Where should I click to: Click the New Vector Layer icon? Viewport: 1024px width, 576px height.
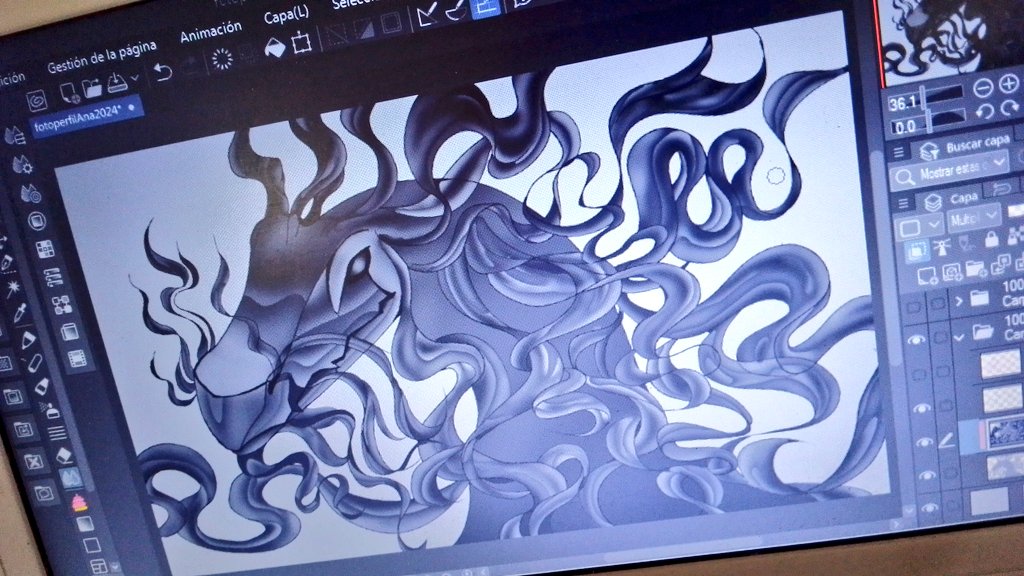[952, 272]
